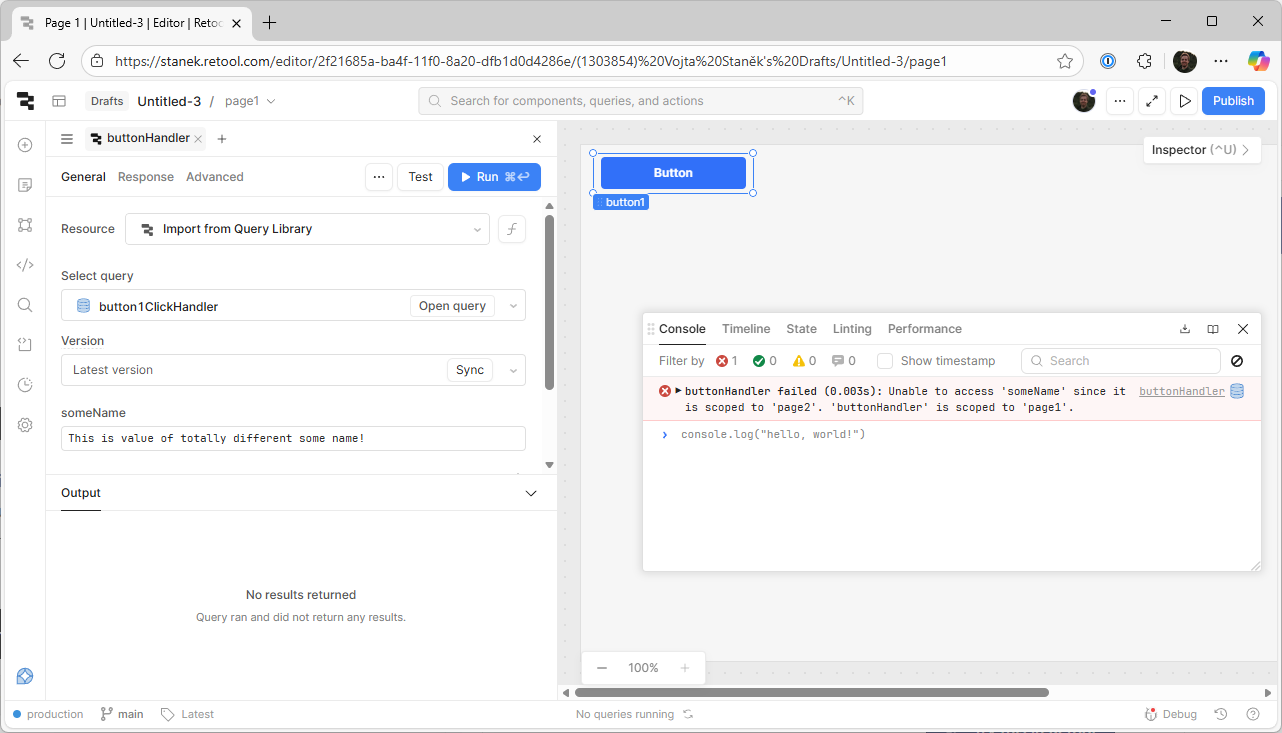Viewport: 1282px width, 733px height.
Task: Click the Add component plus icon in left sidebar
Action: [25, 145]
